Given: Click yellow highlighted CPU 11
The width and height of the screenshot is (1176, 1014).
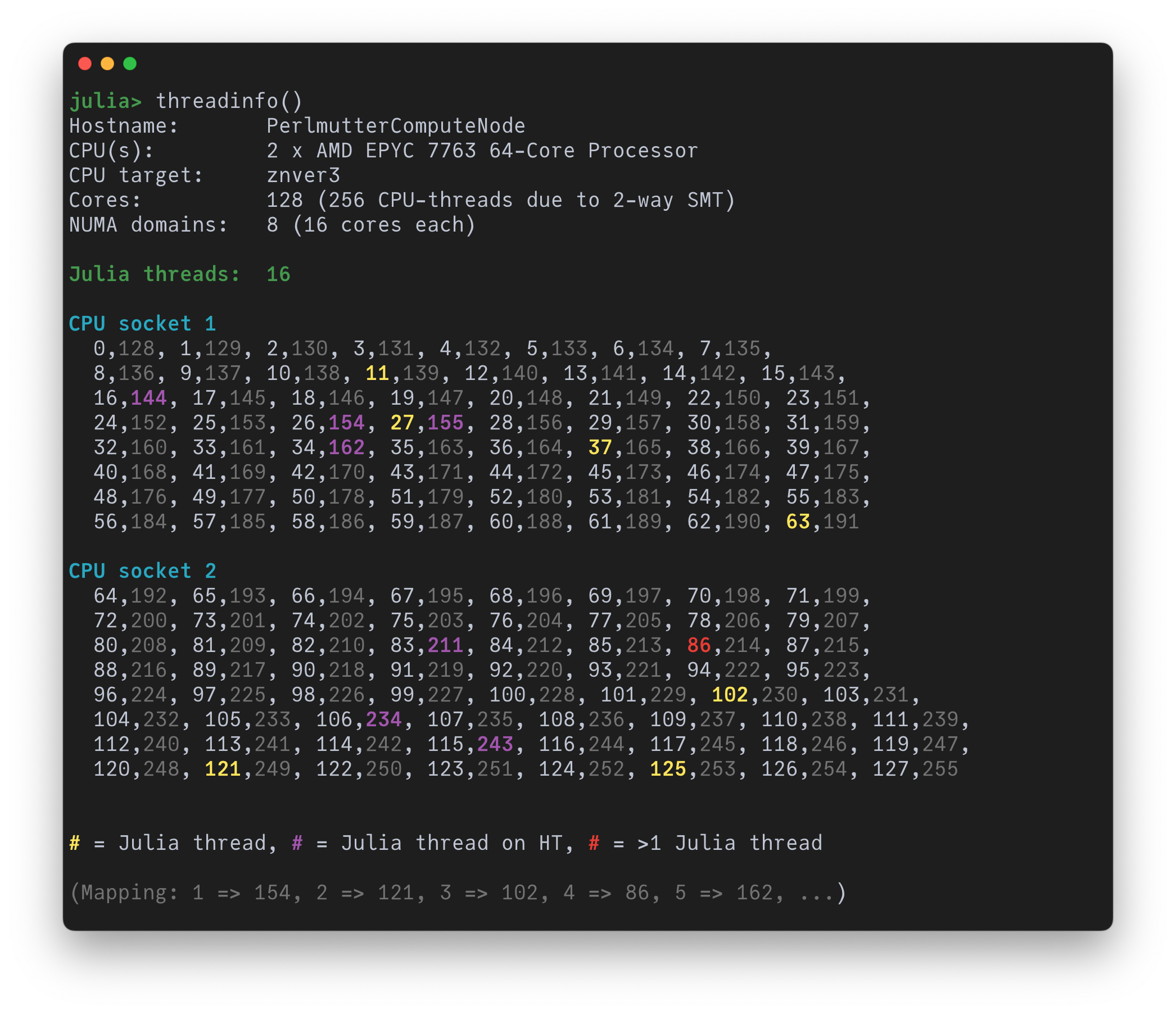Looking at the screenshot, I should (x=377, y=373).
